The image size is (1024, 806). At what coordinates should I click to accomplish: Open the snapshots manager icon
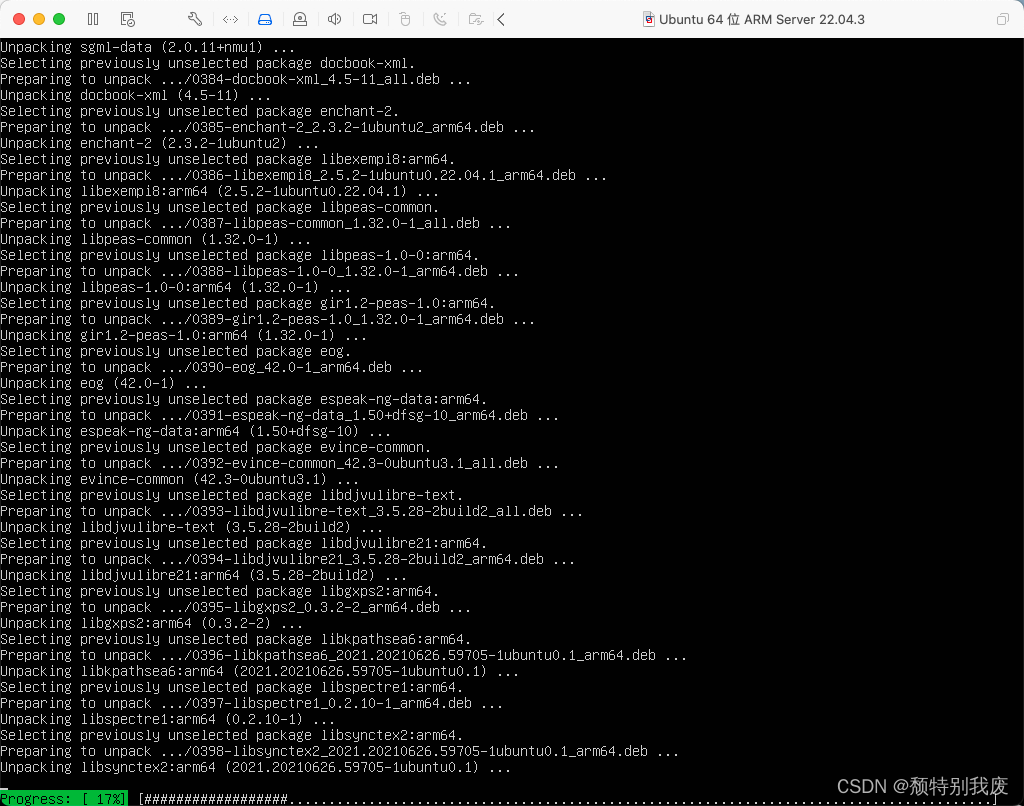tap(127, 20)
